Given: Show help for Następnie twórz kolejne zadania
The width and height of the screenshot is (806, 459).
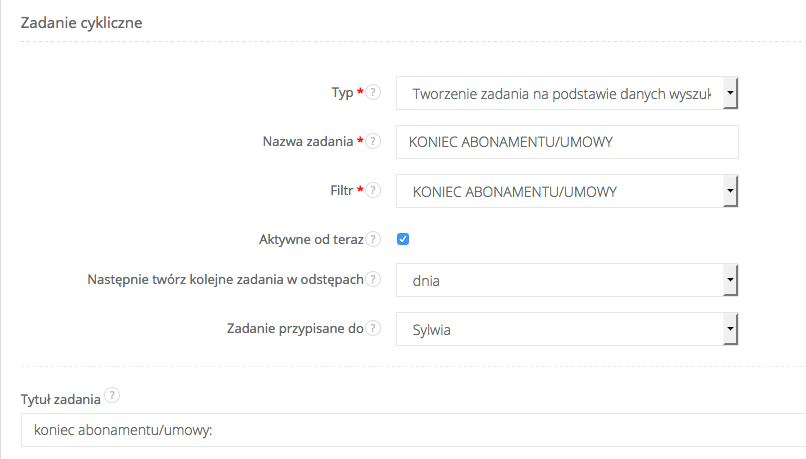Looking at the screenshot, I should pos(373,280).
